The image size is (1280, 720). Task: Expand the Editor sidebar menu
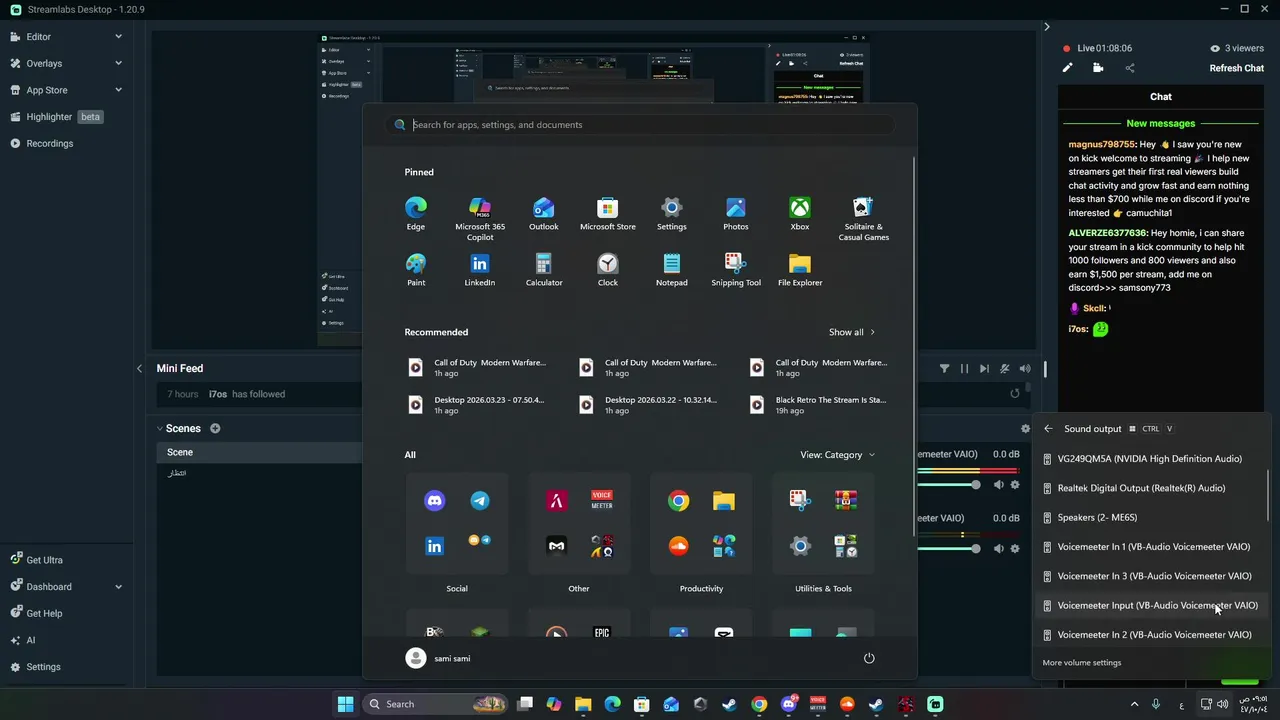pos(118,37)
